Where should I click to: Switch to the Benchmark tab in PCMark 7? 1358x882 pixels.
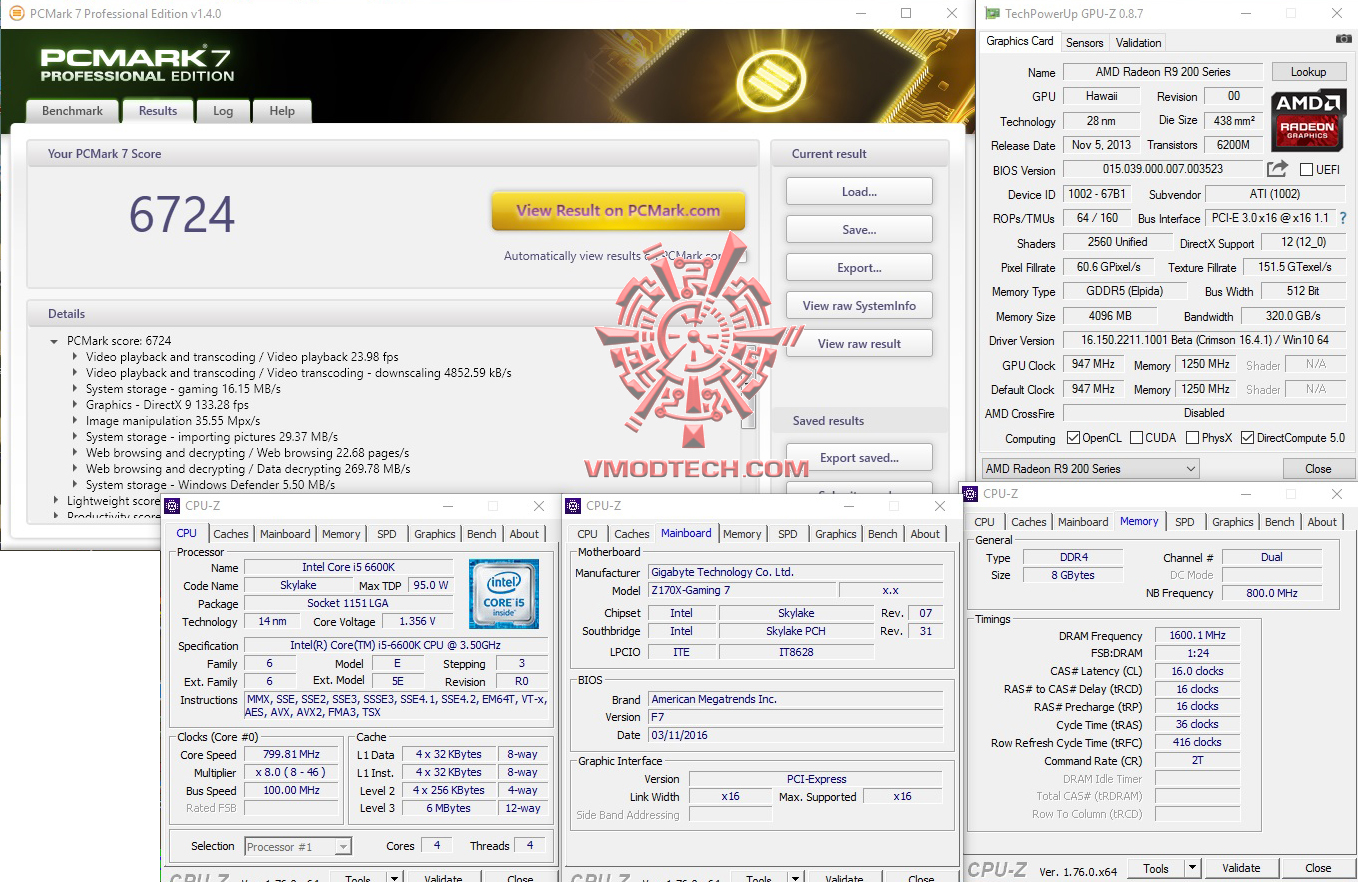[72, 111]
